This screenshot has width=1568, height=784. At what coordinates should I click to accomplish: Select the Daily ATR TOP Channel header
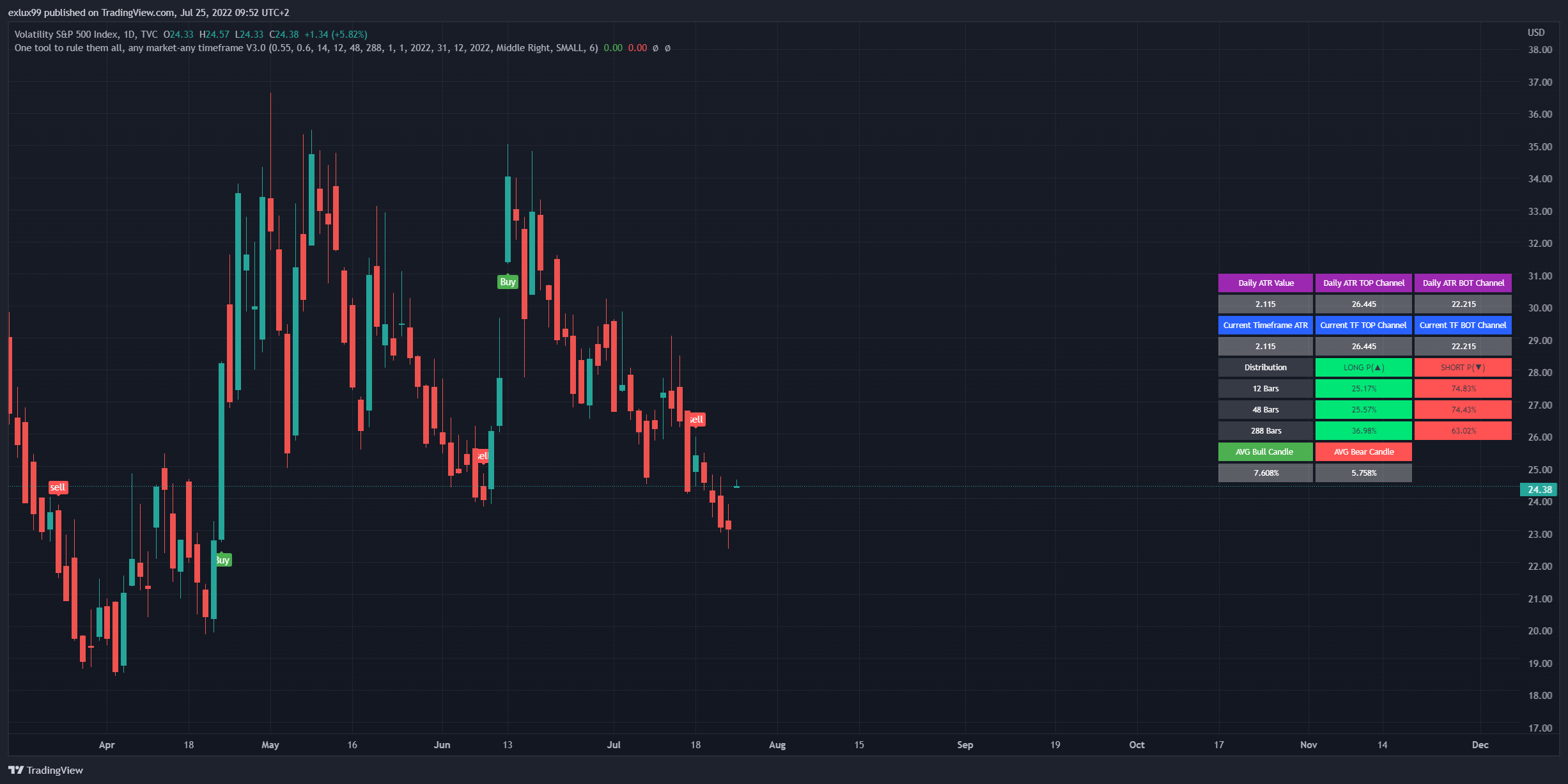1363,283
